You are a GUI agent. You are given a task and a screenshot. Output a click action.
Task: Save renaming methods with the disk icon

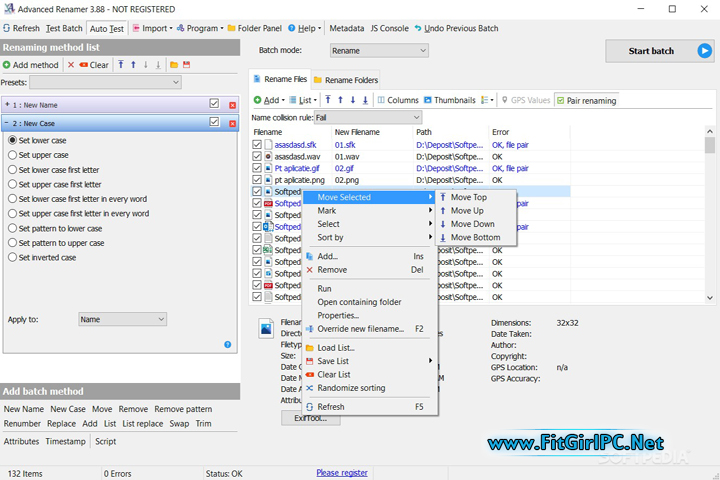coord(186,65)
